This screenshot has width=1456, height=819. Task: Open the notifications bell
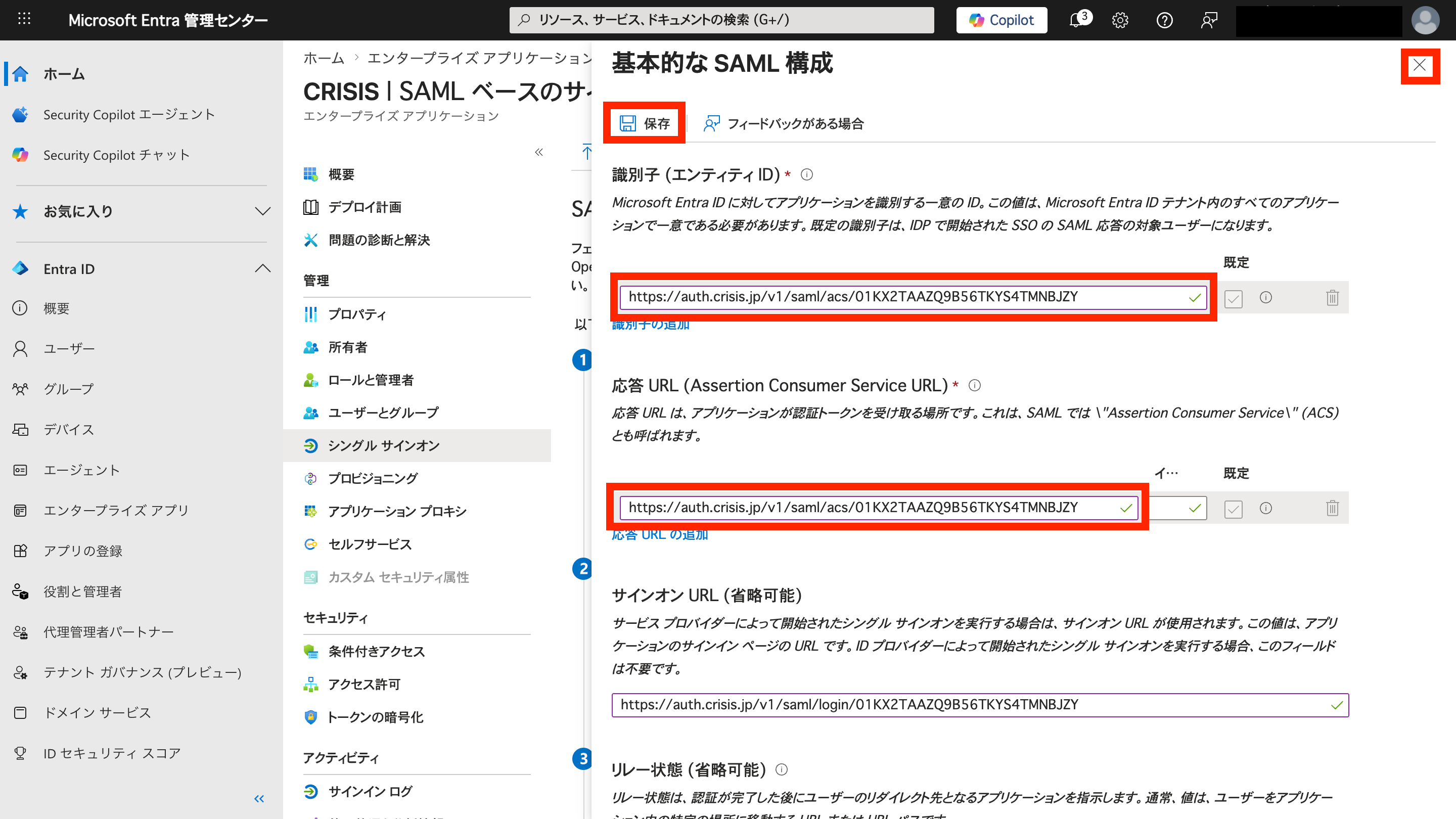(x=1077, y=20)
